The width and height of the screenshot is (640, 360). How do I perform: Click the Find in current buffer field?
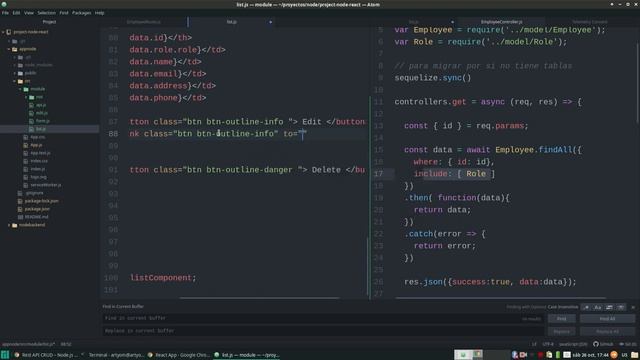pos(323,318)
